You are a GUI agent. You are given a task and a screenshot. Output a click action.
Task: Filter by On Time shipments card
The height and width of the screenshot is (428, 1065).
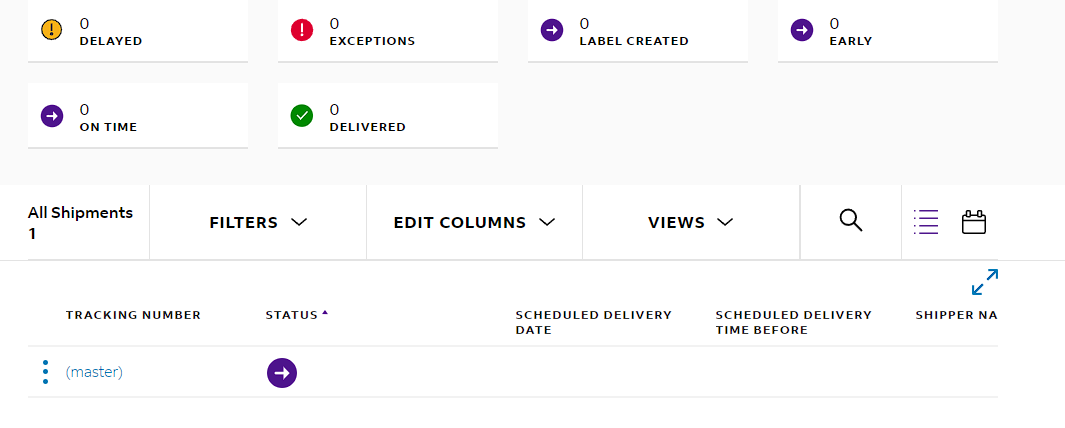coord(138,117)
